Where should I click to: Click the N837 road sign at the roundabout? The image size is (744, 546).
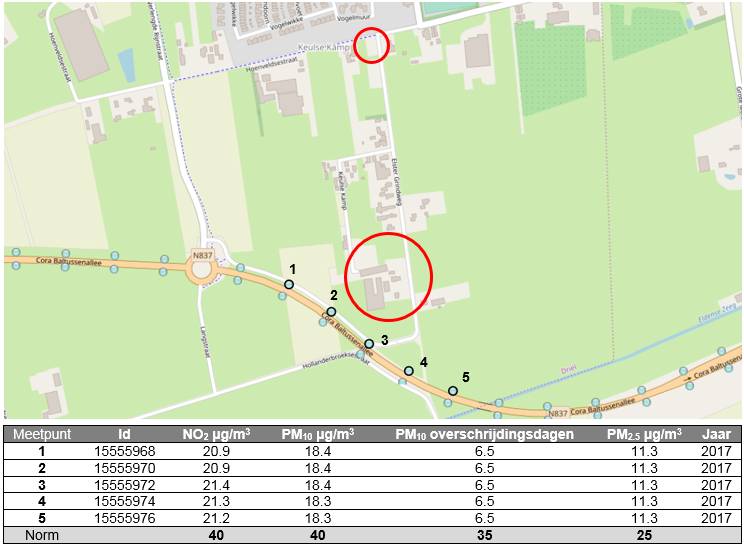click(x=203, y=255)
